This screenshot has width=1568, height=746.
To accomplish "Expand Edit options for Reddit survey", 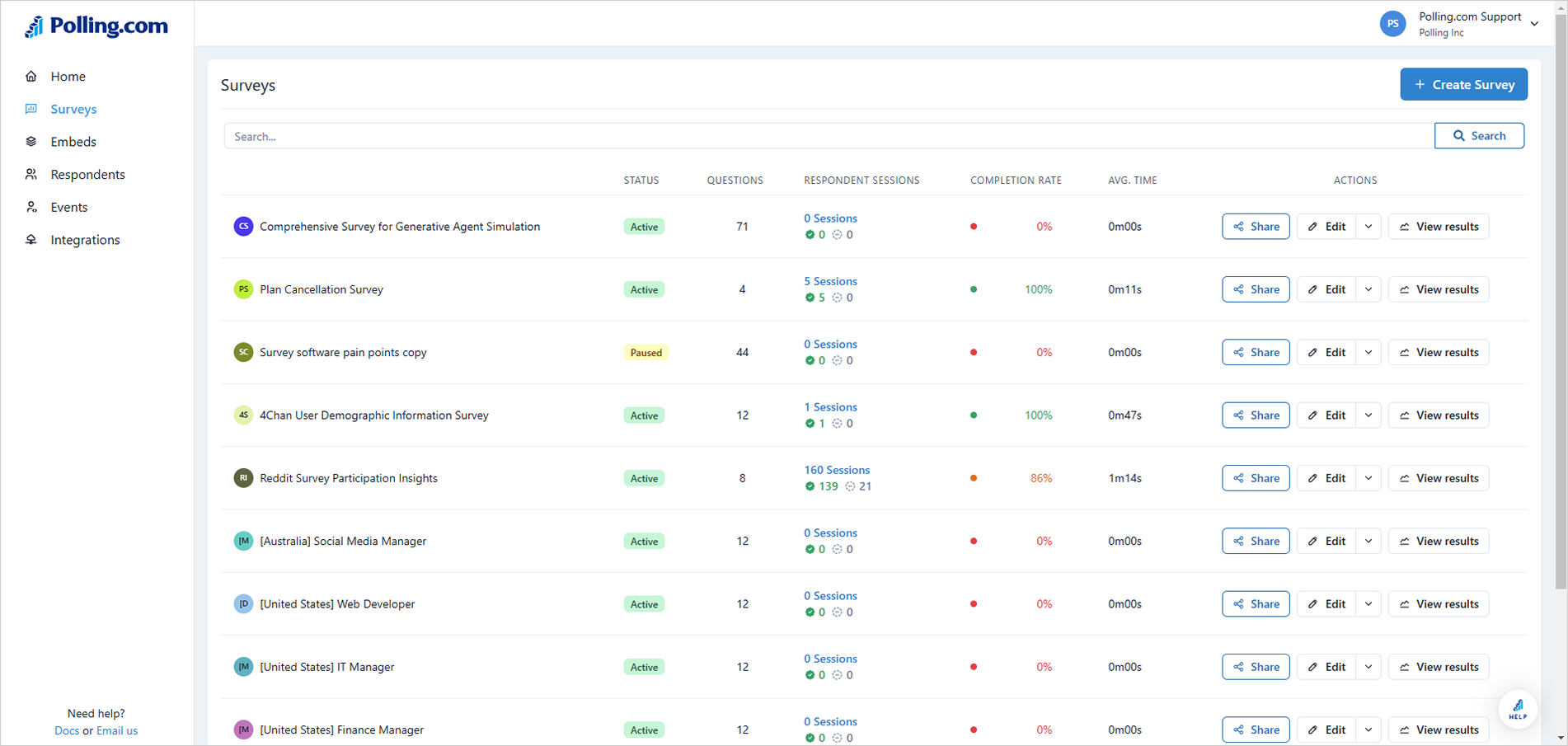I will click(x=1368, y=478).
